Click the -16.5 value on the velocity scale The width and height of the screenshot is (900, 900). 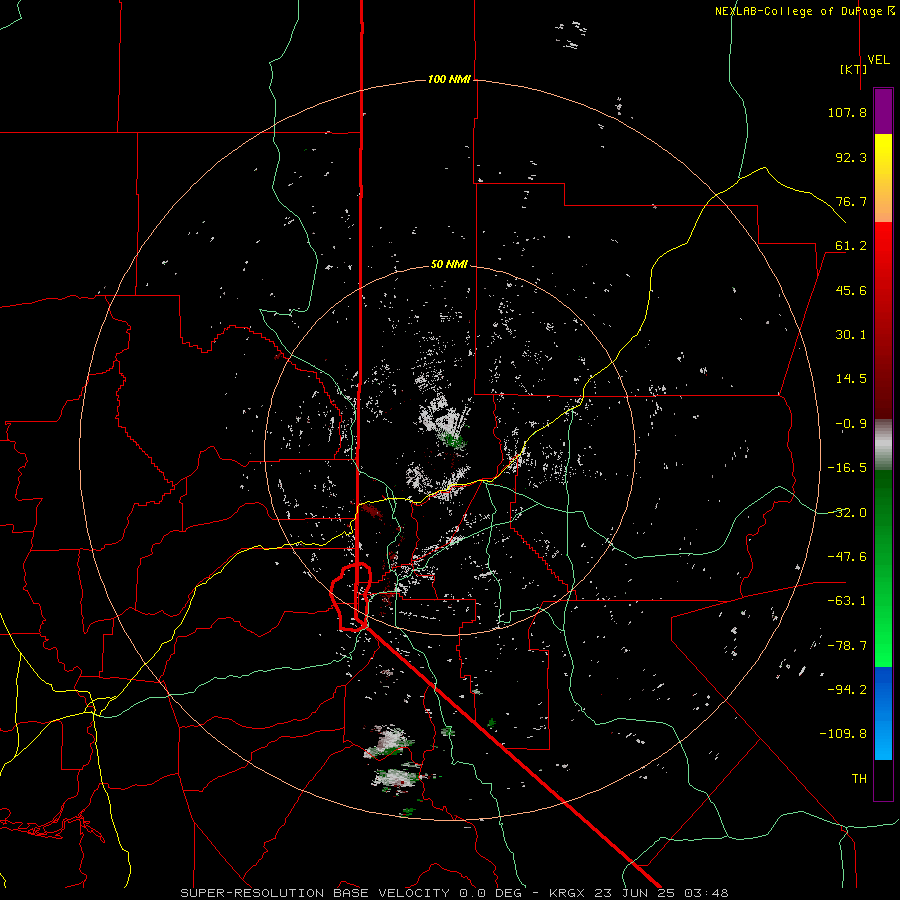[x=847, y=468]
